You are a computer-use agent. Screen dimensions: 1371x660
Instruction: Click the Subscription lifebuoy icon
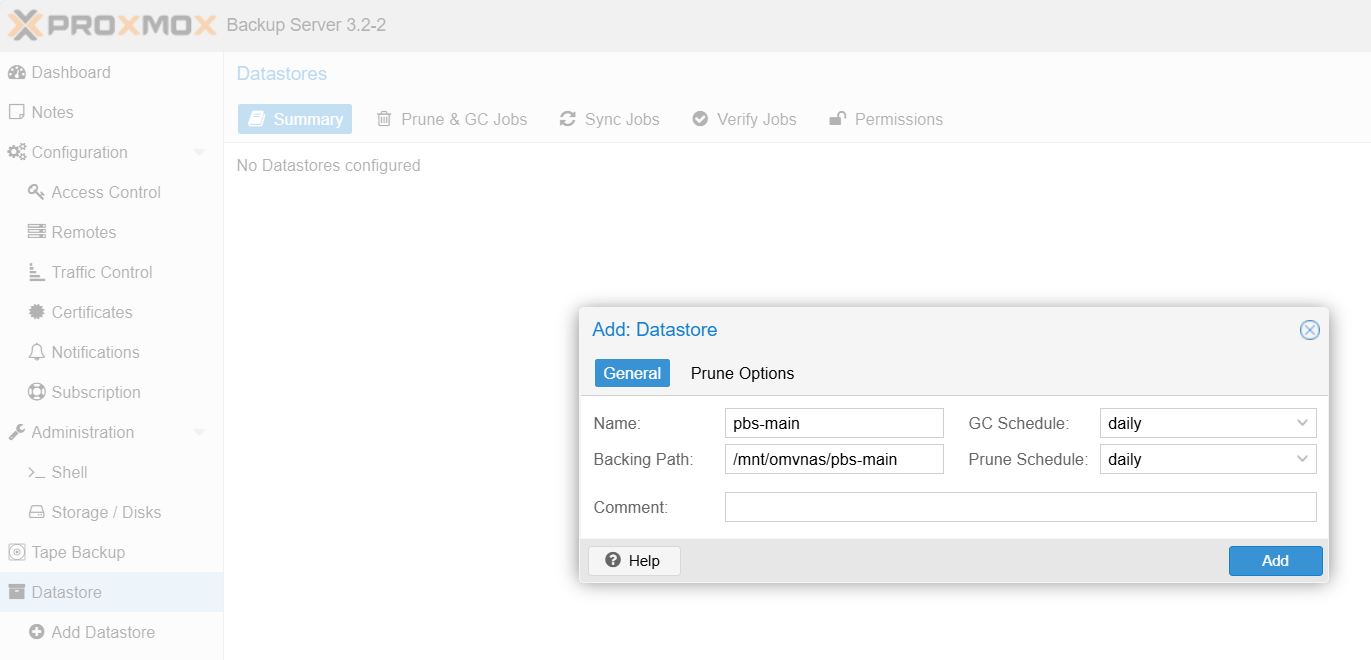pyautogui.click(x=36, y=392)
